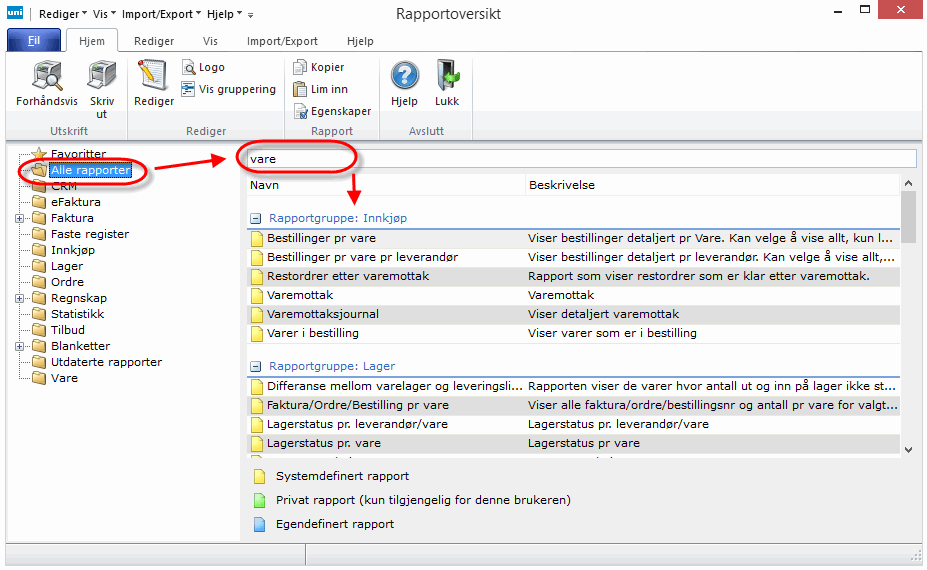This screenshot has height=570, width=927.
Task: Switch to the Import/Export ribbon tab
Action: coord(282,41)
